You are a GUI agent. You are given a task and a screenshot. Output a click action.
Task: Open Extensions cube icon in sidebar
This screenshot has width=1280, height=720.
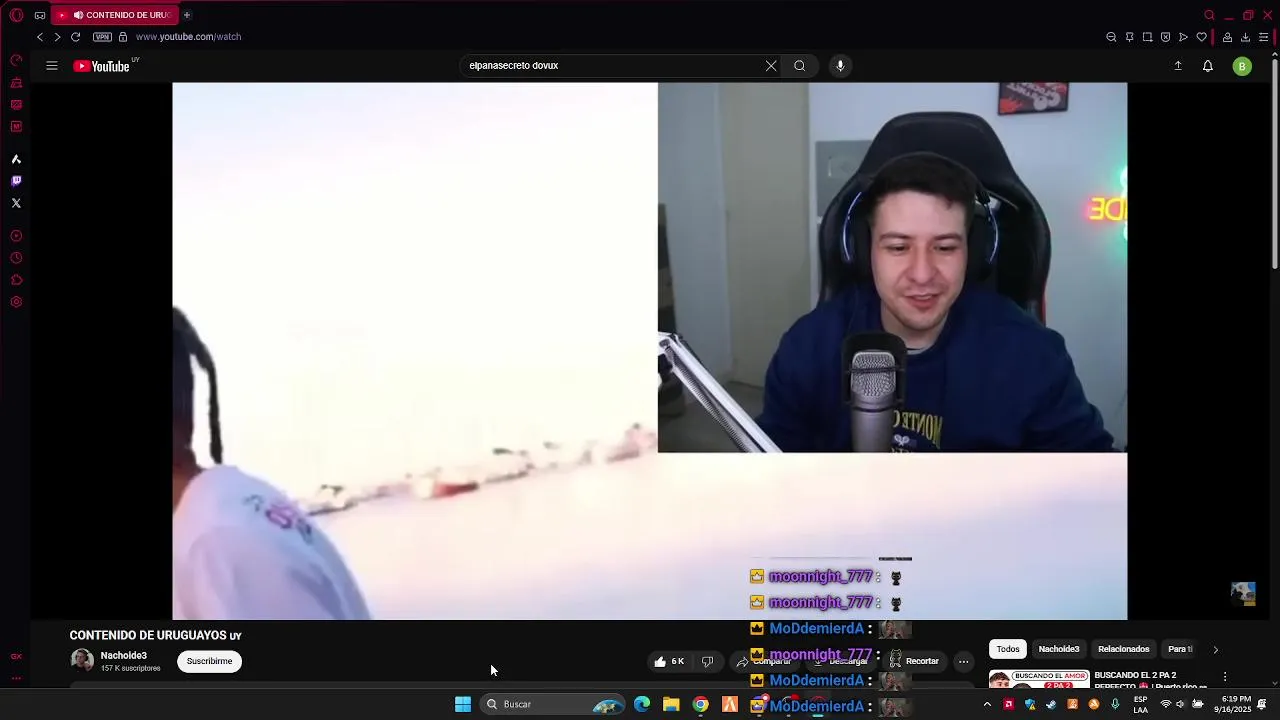click(x=16, y=280)
